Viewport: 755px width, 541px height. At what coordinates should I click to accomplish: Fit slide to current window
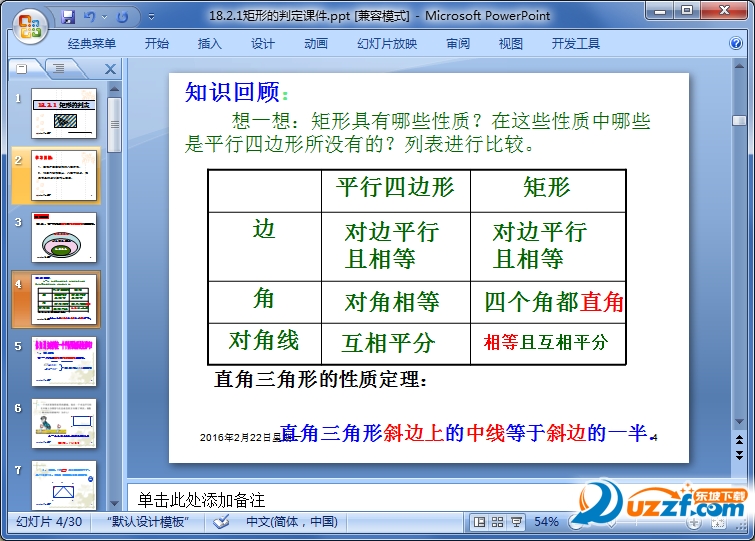coord(718,523)
